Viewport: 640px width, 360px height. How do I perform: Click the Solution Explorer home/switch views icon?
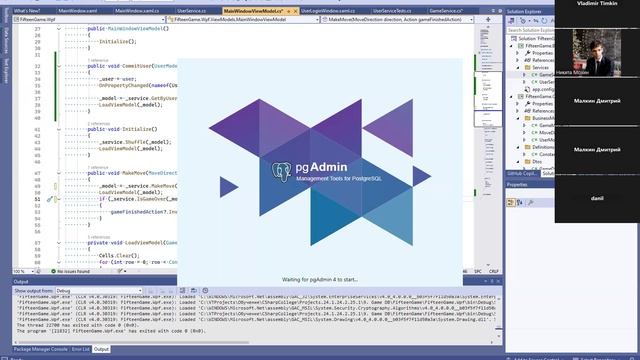pos(511,20)
